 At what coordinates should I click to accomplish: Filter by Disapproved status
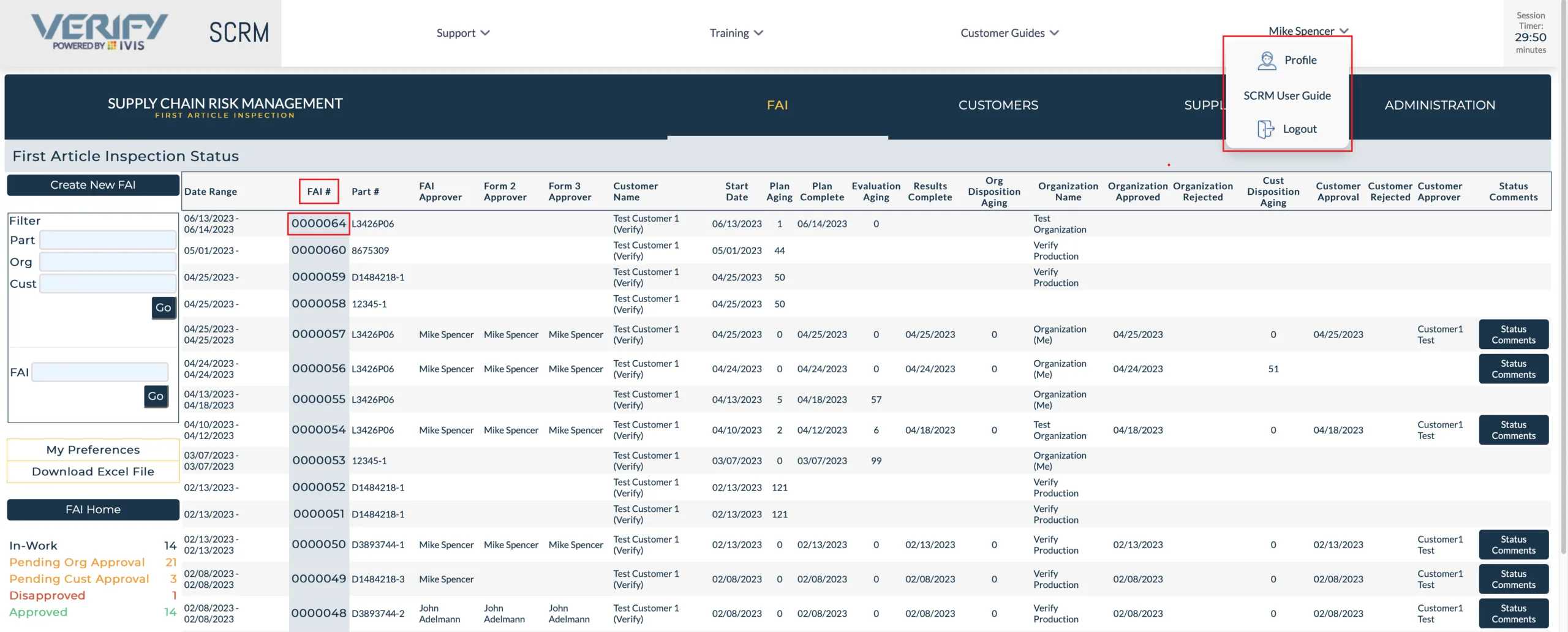pos(93,595)
